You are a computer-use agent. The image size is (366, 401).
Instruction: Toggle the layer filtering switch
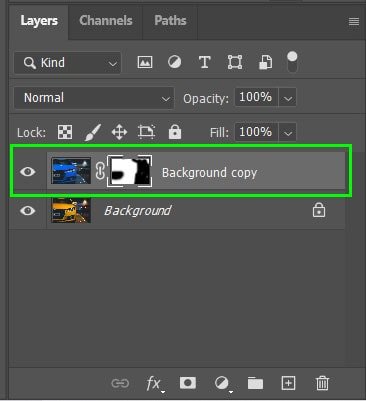[292, 62]
